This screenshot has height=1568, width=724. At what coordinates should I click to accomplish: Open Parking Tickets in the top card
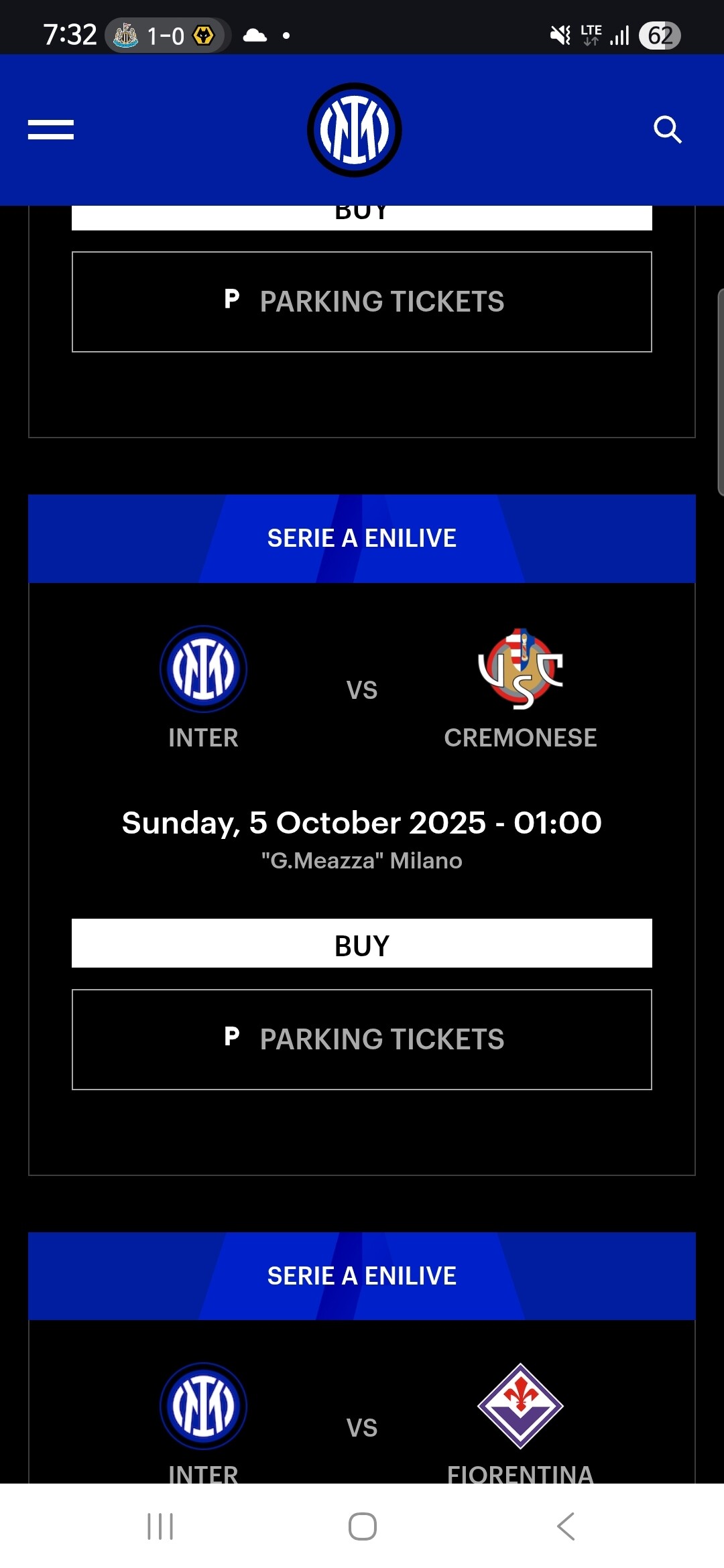362,302
